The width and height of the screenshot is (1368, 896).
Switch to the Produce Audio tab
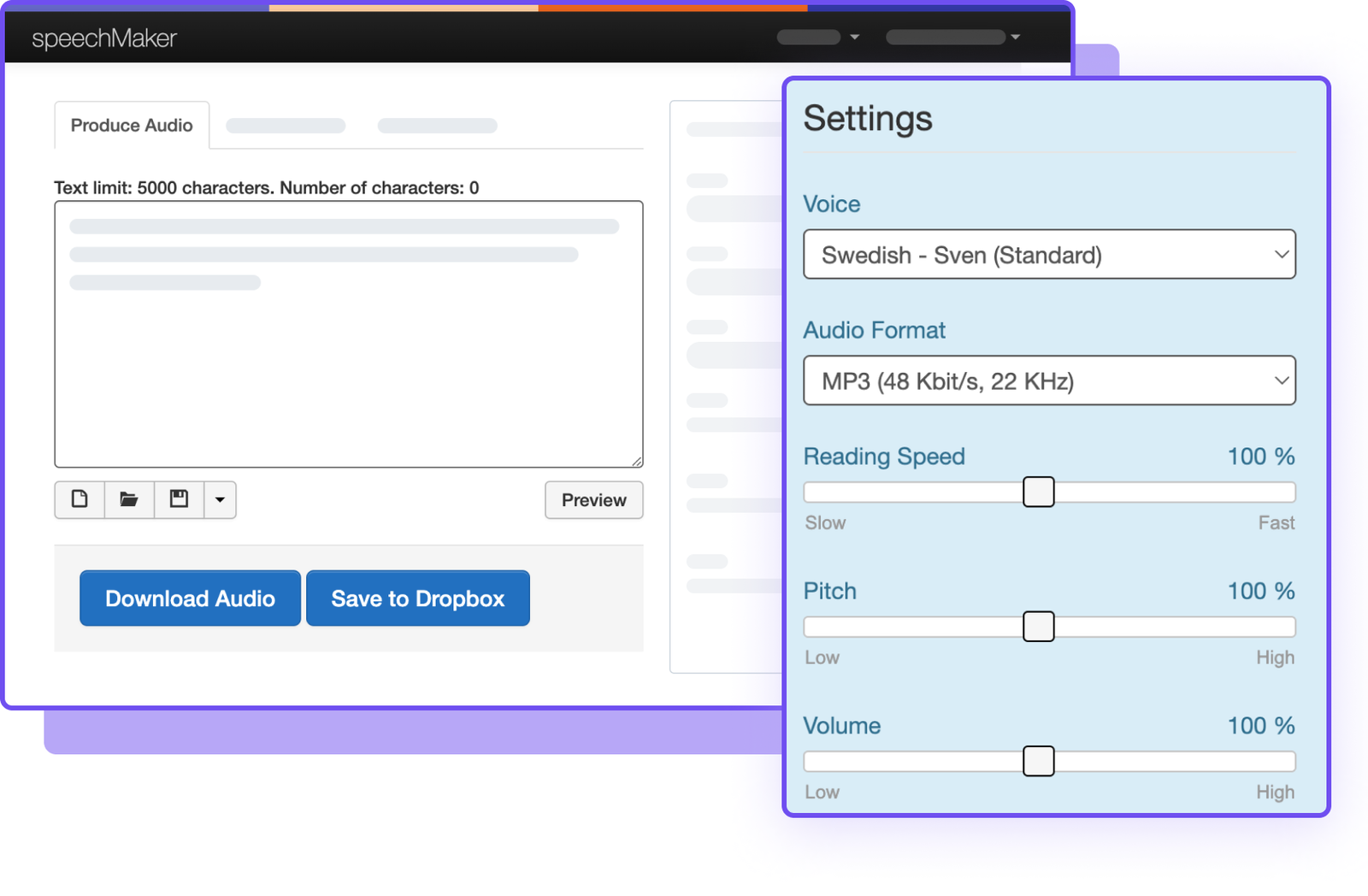[x=132, y=126]
